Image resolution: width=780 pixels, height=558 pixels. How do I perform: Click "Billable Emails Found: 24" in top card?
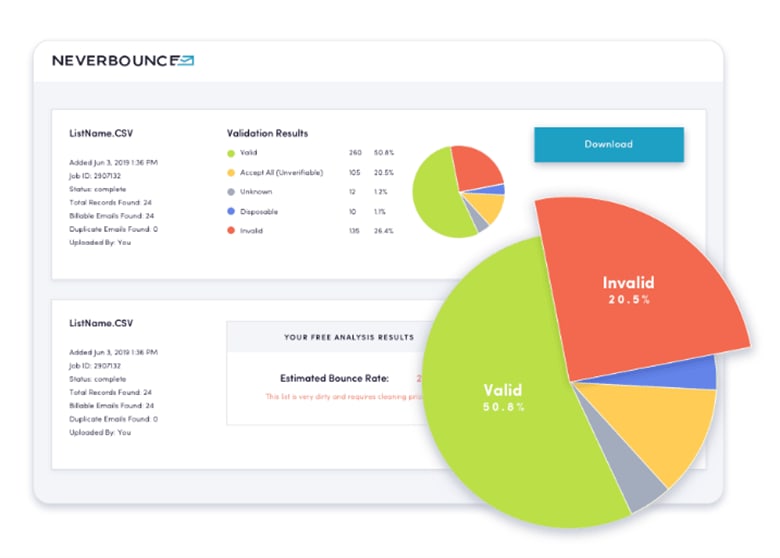(111, 216)
